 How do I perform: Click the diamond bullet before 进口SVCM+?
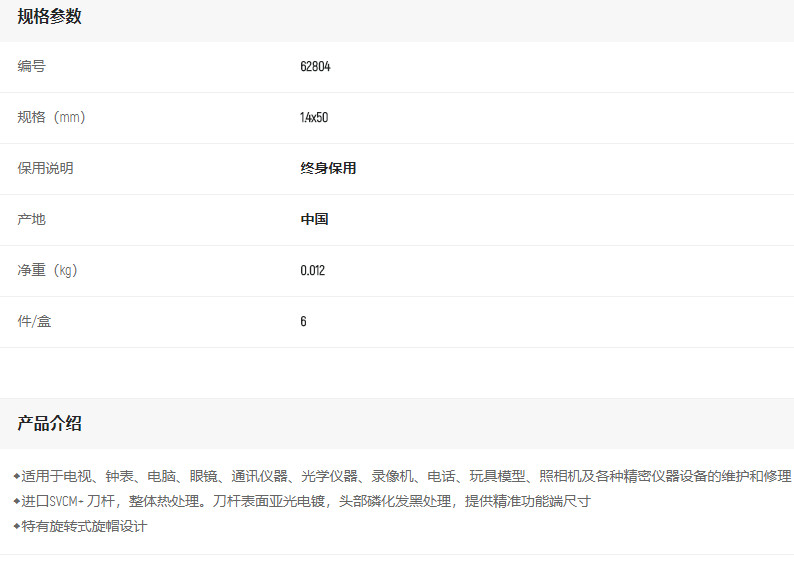point(16,501)
